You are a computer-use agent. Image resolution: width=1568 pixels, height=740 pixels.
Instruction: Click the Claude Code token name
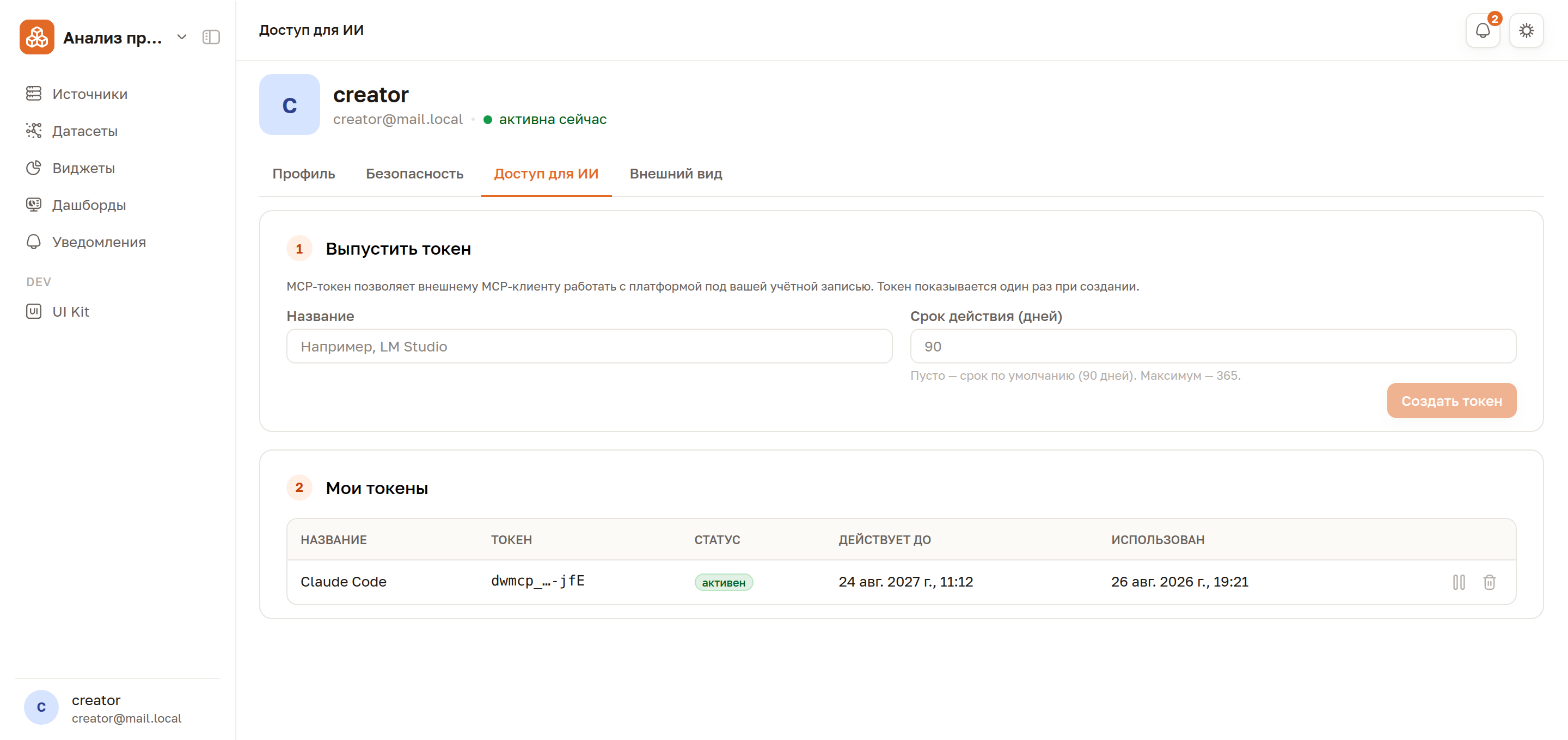[344, 582]
